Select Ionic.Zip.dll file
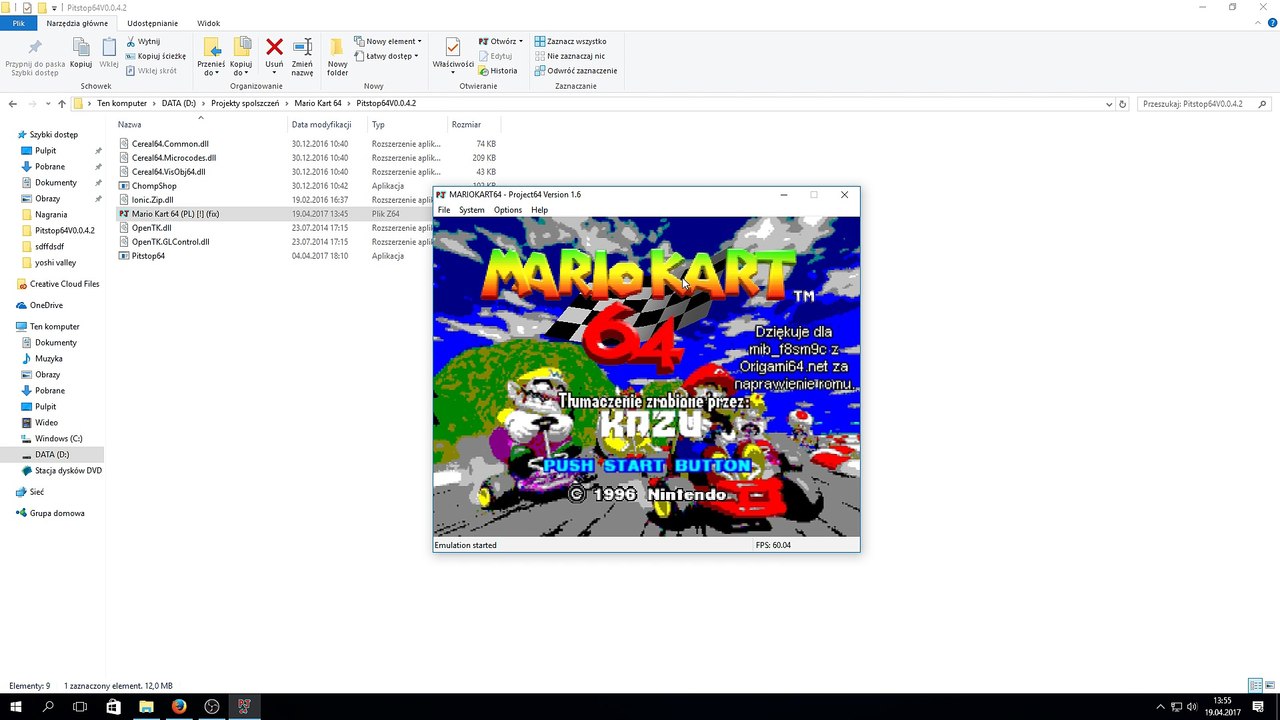 [x=152, y=200]
